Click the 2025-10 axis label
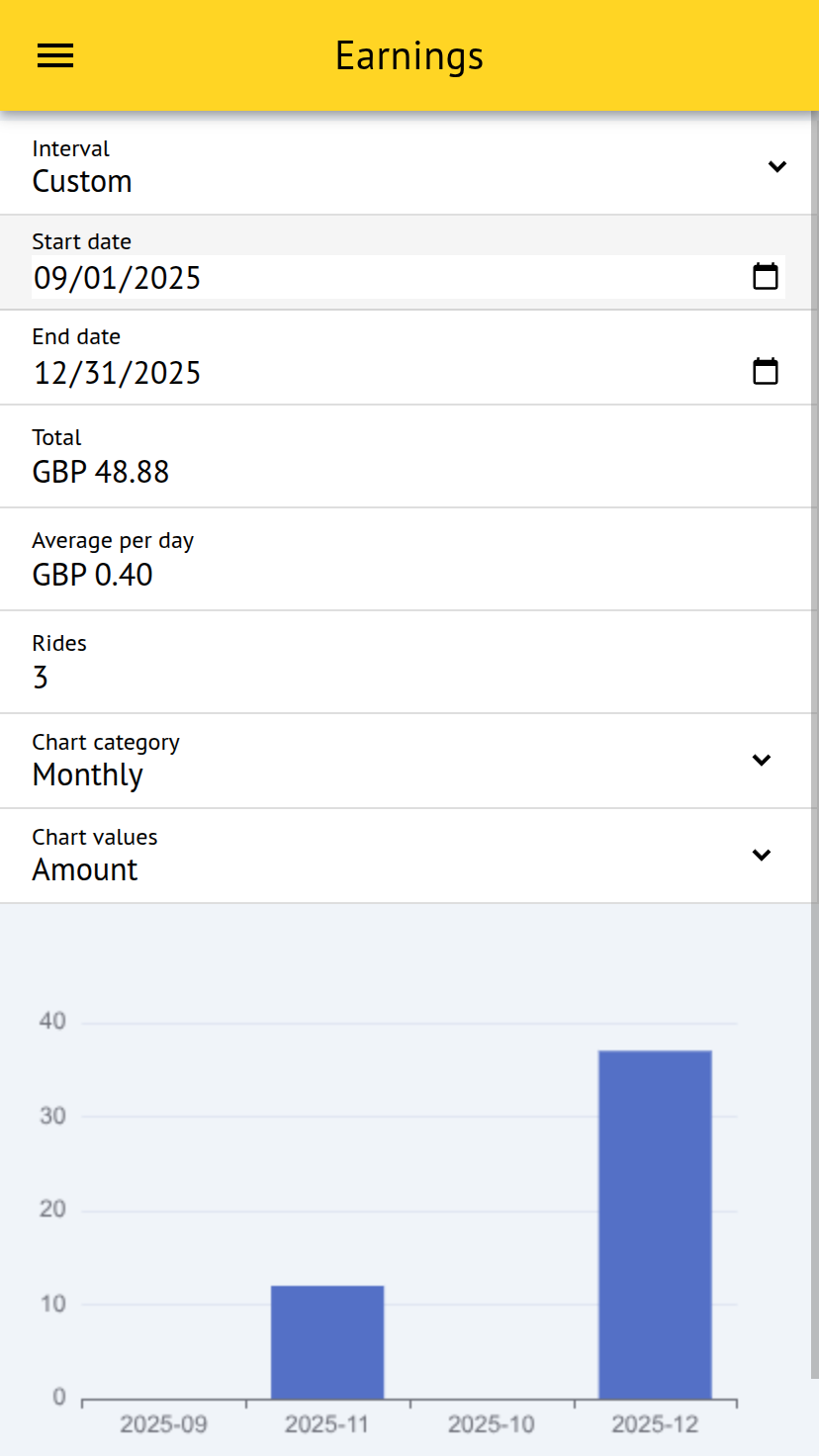 tap(491, 1425)
